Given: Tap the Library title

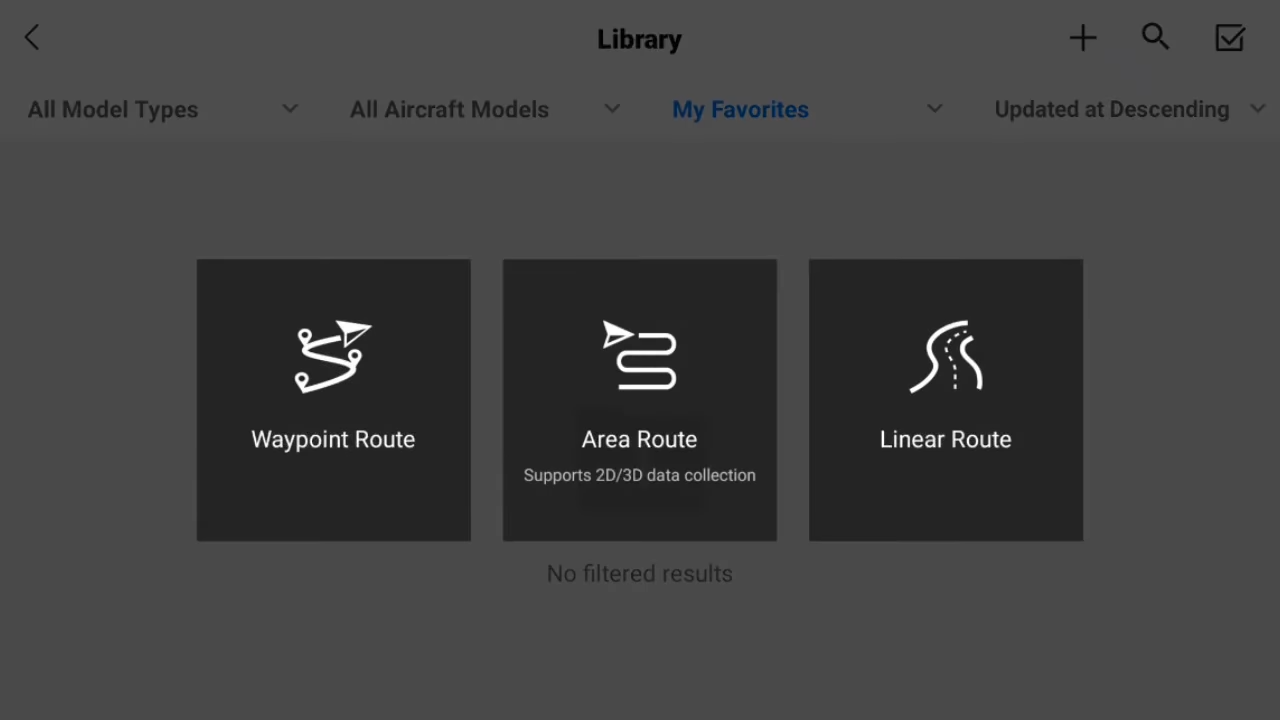Looking at the screenshot, I should 639,39.
